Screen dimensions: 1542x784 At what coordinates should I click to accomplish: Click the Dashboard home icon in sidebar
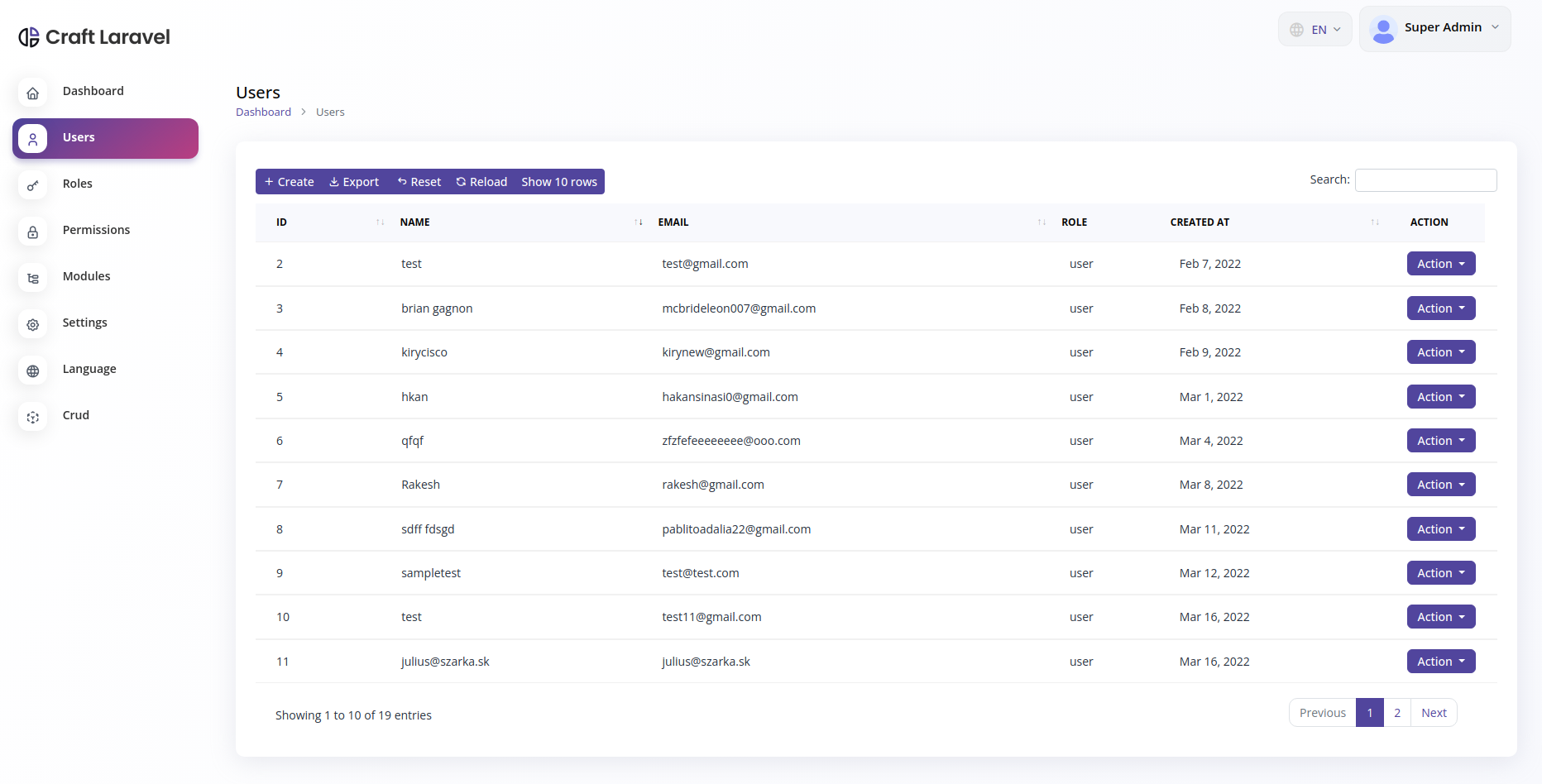(x=32, y=93)
